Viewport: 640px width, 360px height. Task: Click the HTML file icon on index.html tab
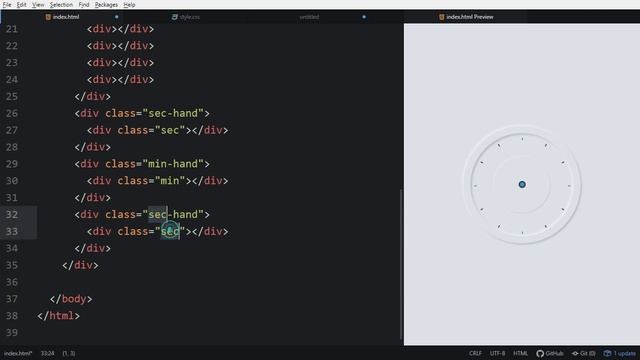(x=48, y=17)
